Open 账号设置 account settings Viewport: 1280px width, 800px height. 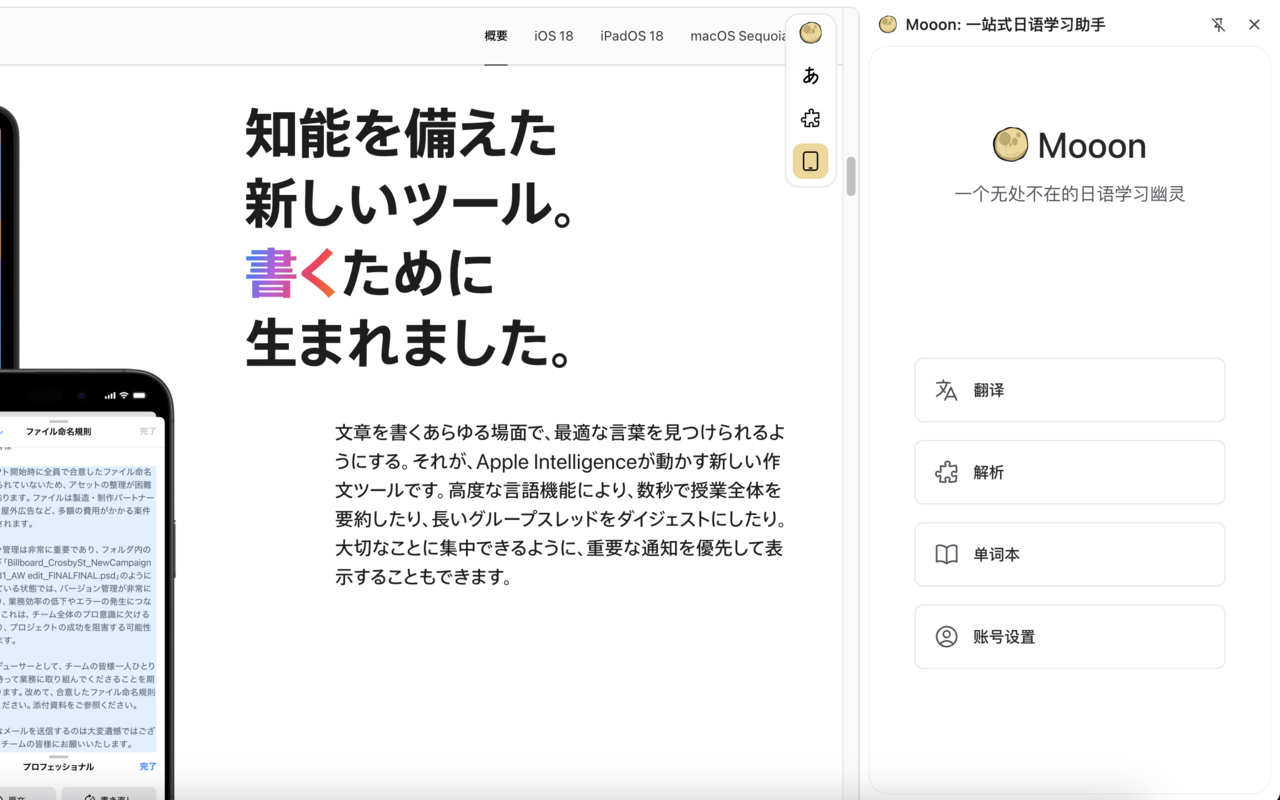tap(1070, 636)
